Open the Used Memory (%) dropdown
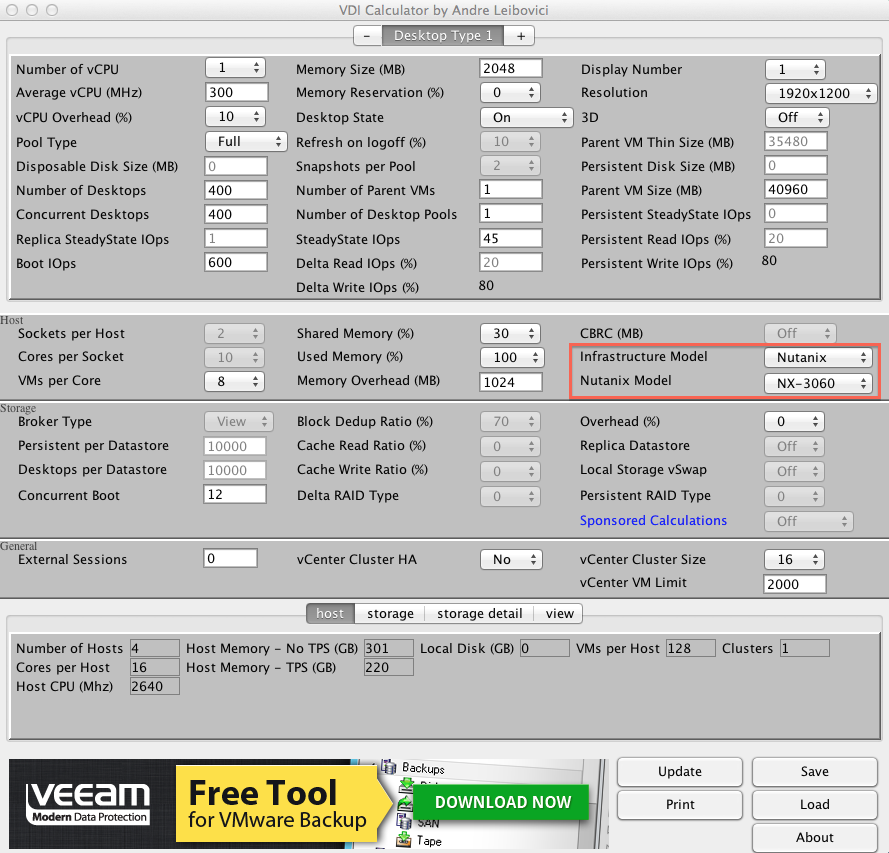 pyautogui.click(x=512, y=357)
